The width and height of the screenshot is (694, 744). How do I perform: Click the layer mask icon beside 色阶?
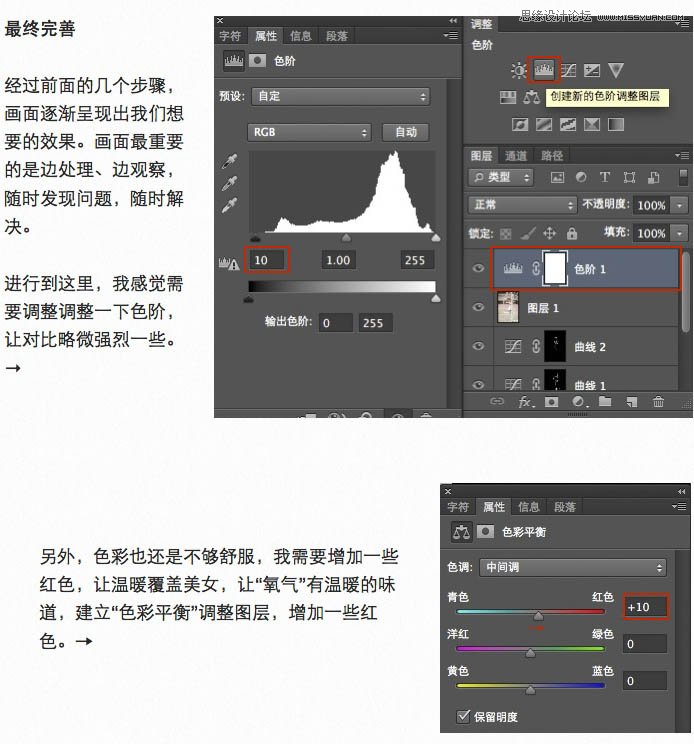258,61
